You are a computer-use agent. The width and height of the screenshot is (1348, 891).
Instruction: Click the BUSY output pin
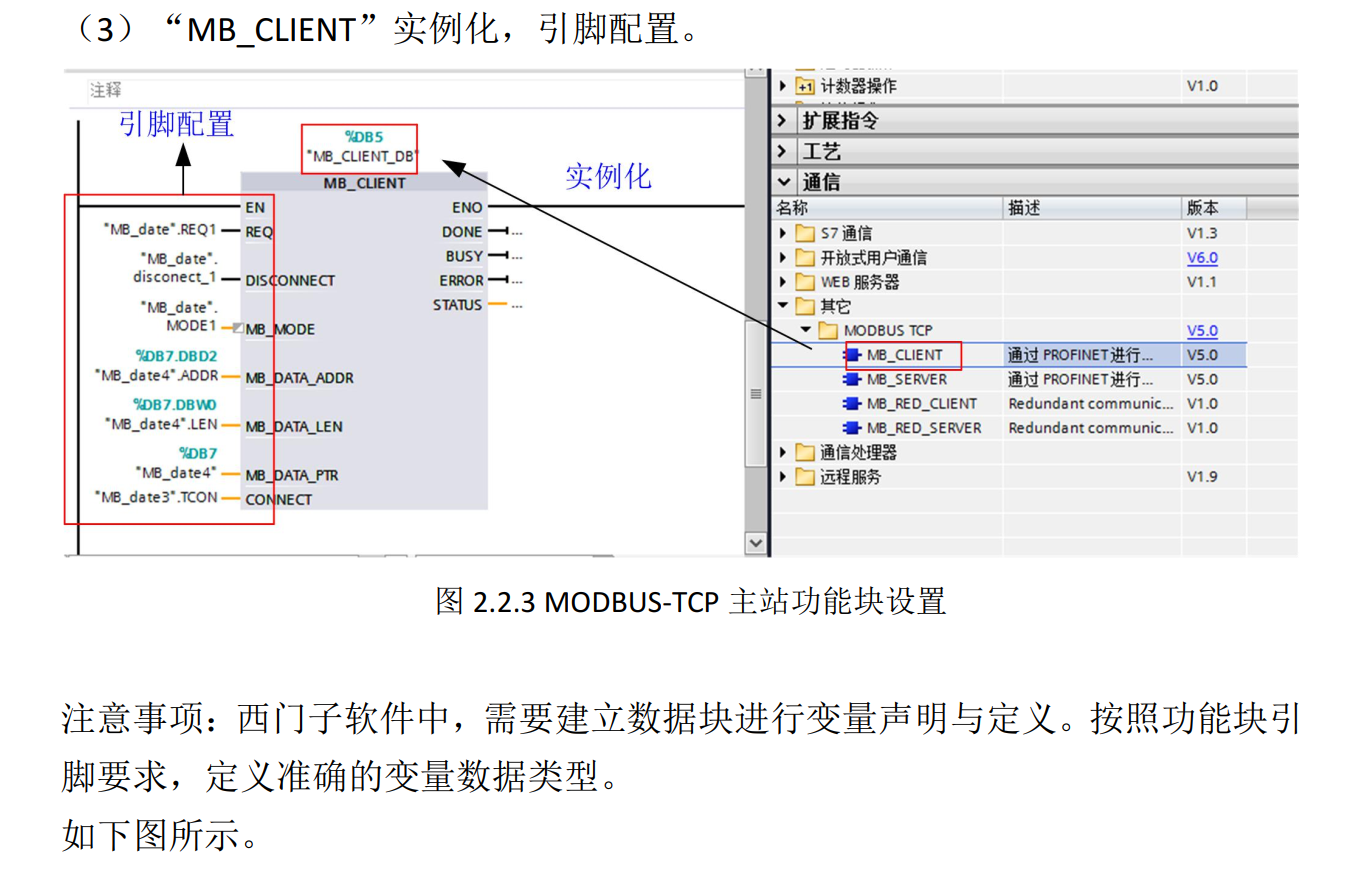464,256
